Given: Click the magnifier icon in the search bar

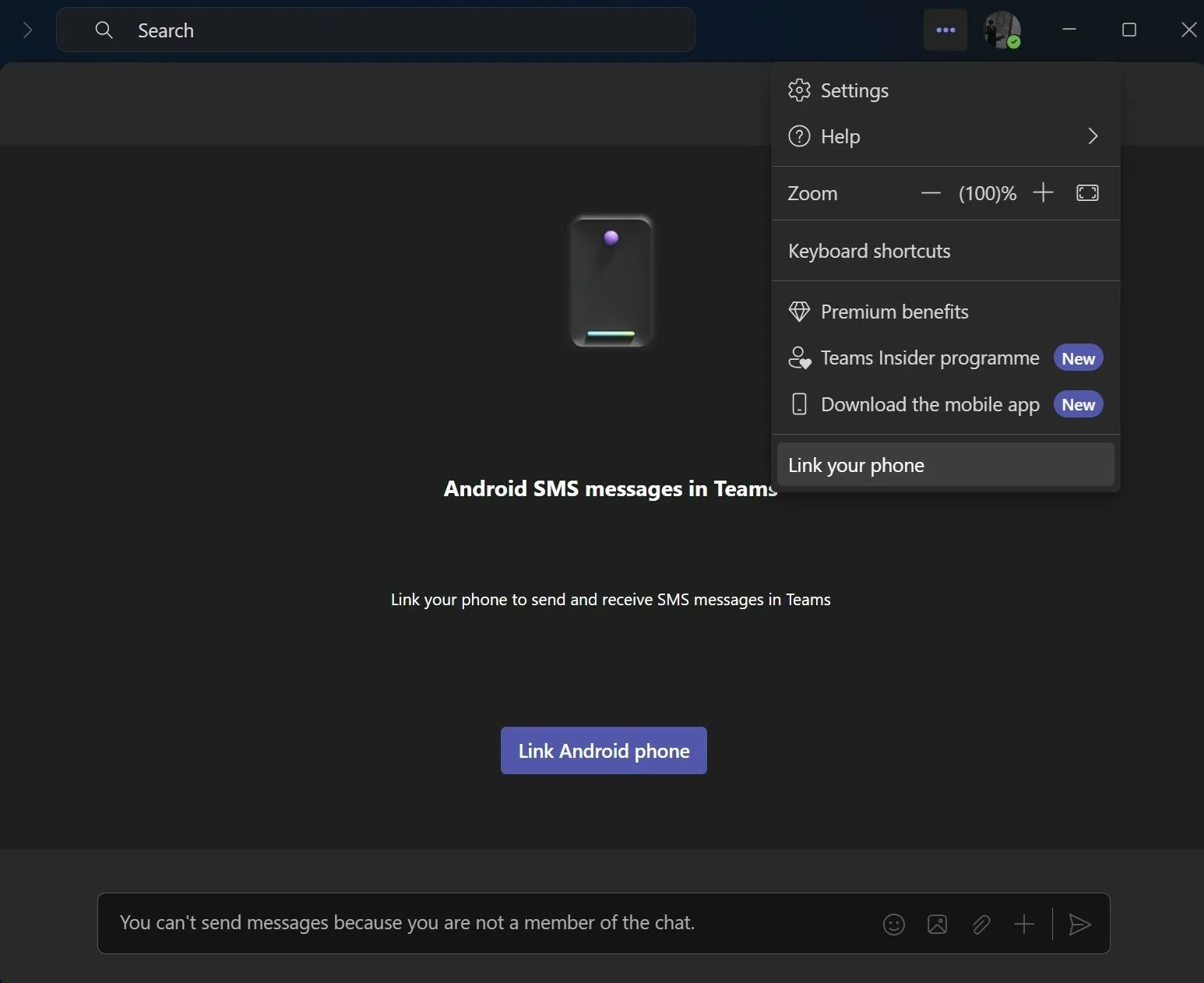Looking at the screenshot, I should (x=104, y=30).
